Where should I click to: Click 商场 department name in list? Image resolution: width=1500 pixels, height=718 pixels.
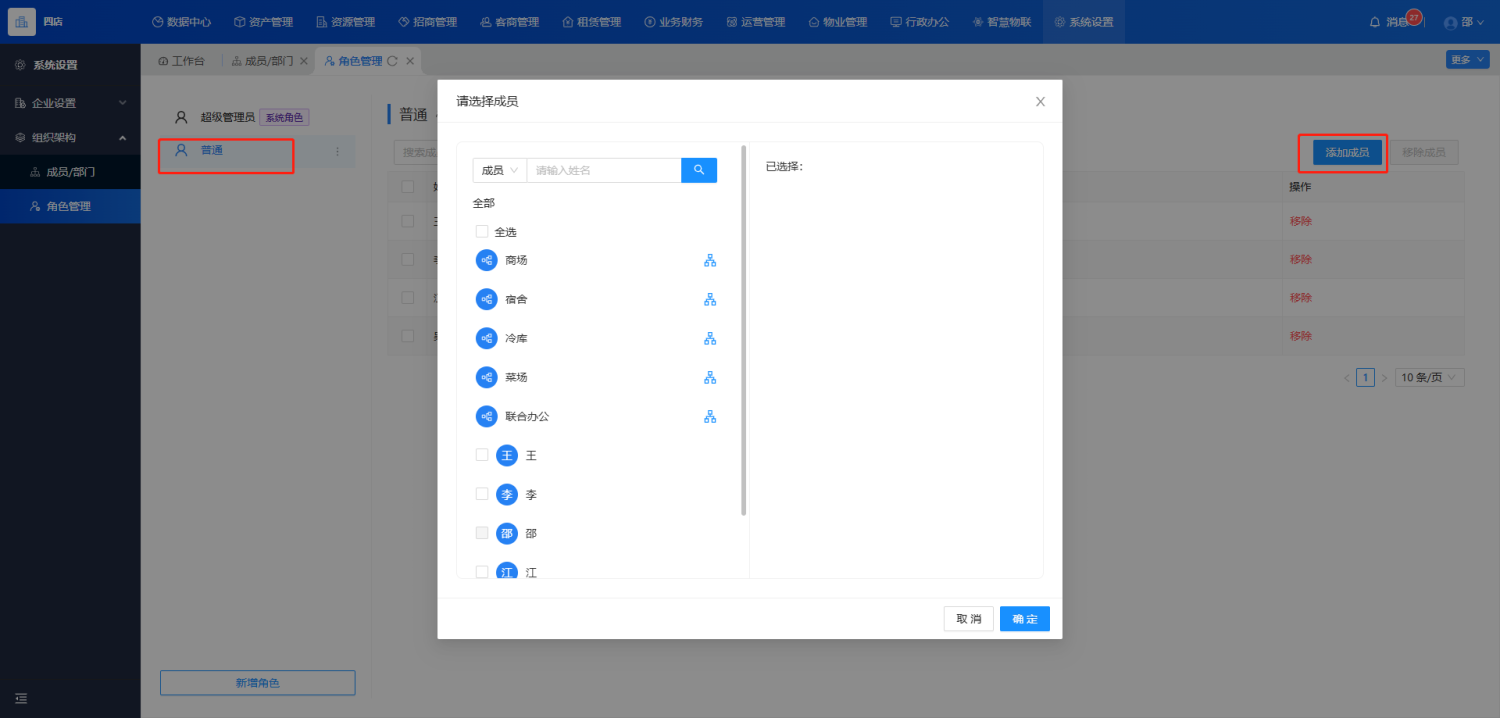516,260
